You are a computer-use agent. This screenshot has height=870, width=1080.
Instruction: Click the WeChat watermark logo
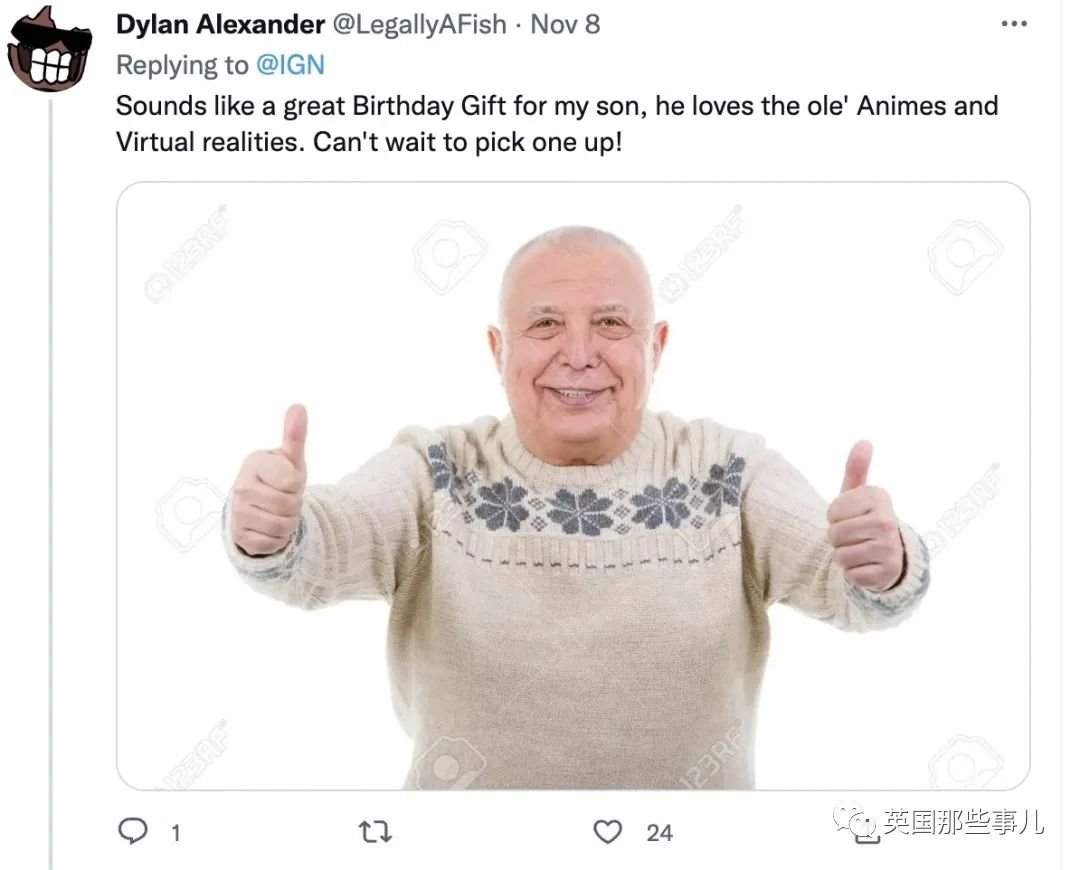tap(854, 820)
